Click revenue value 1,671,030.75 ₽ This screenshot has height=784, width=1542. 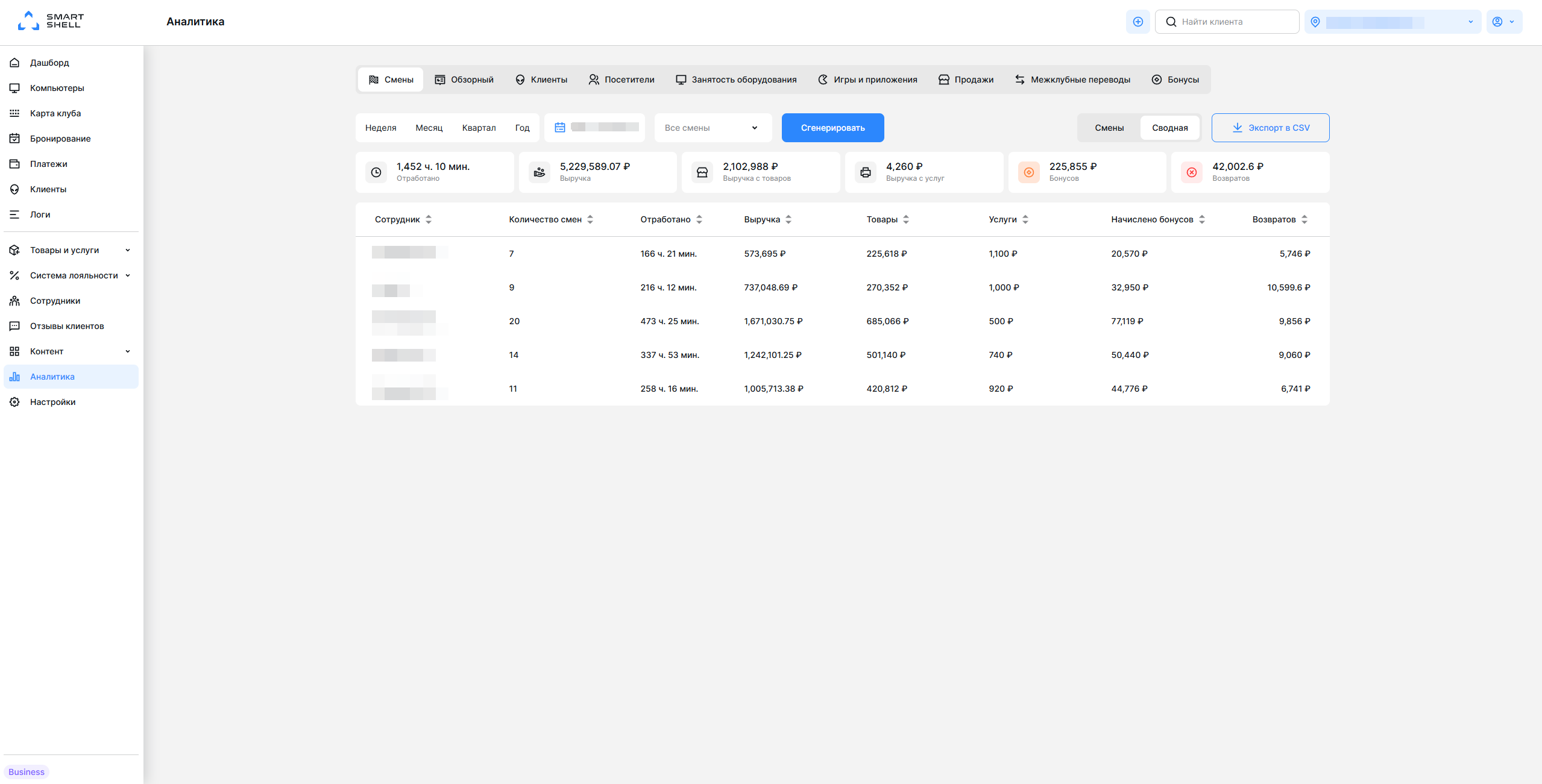click(773, 321)
